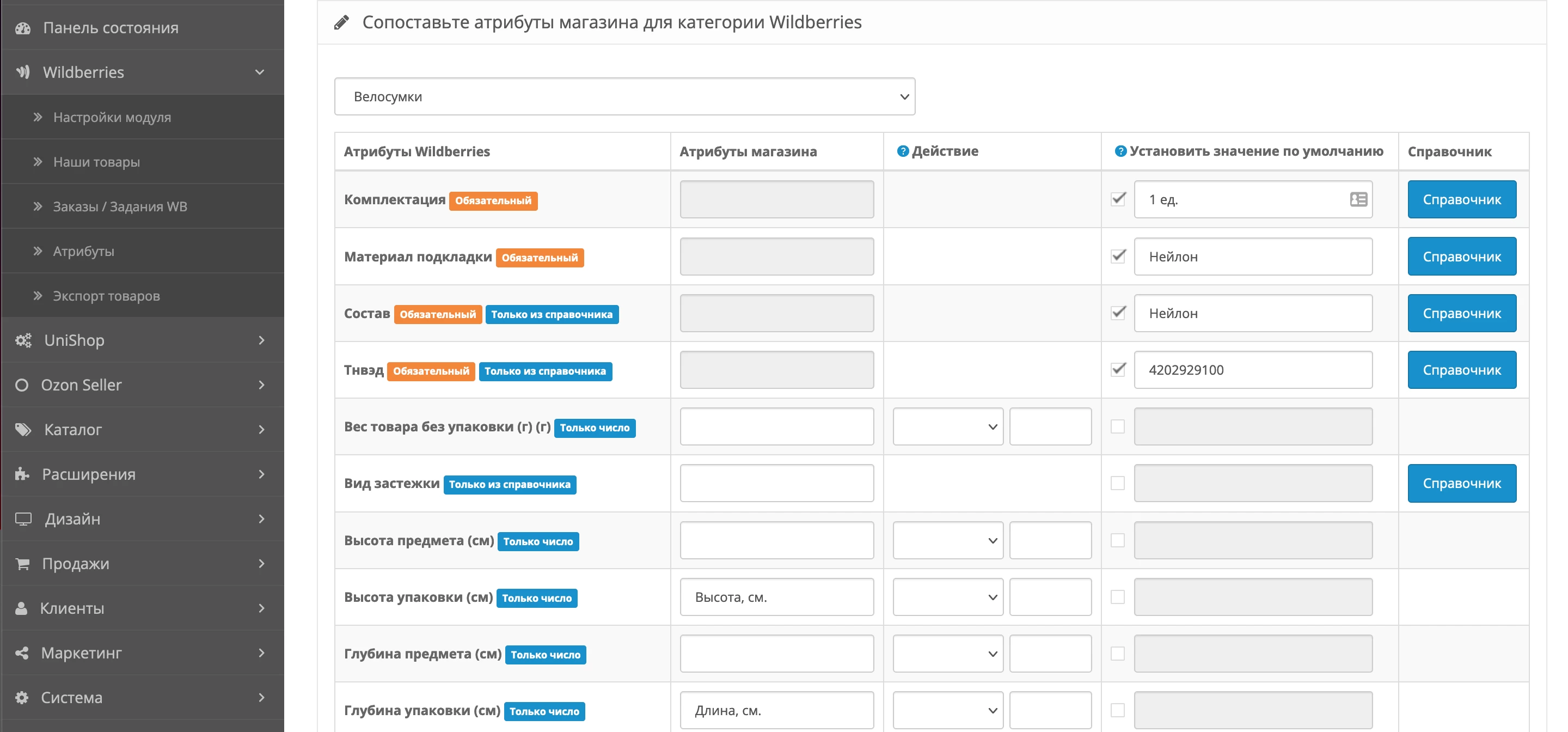
Task: Collapse the Wildberries sidebar menu chevron
Action: click(260, 72)
